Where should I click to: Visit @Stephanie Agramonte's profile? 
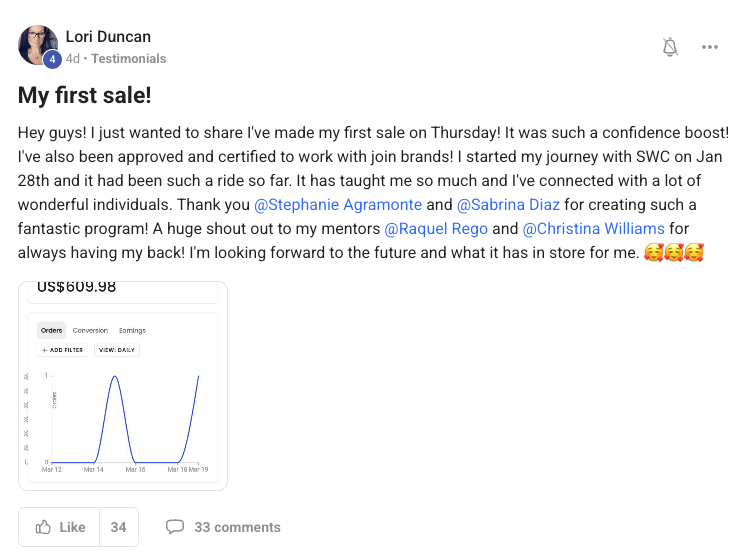pos(338,204)
